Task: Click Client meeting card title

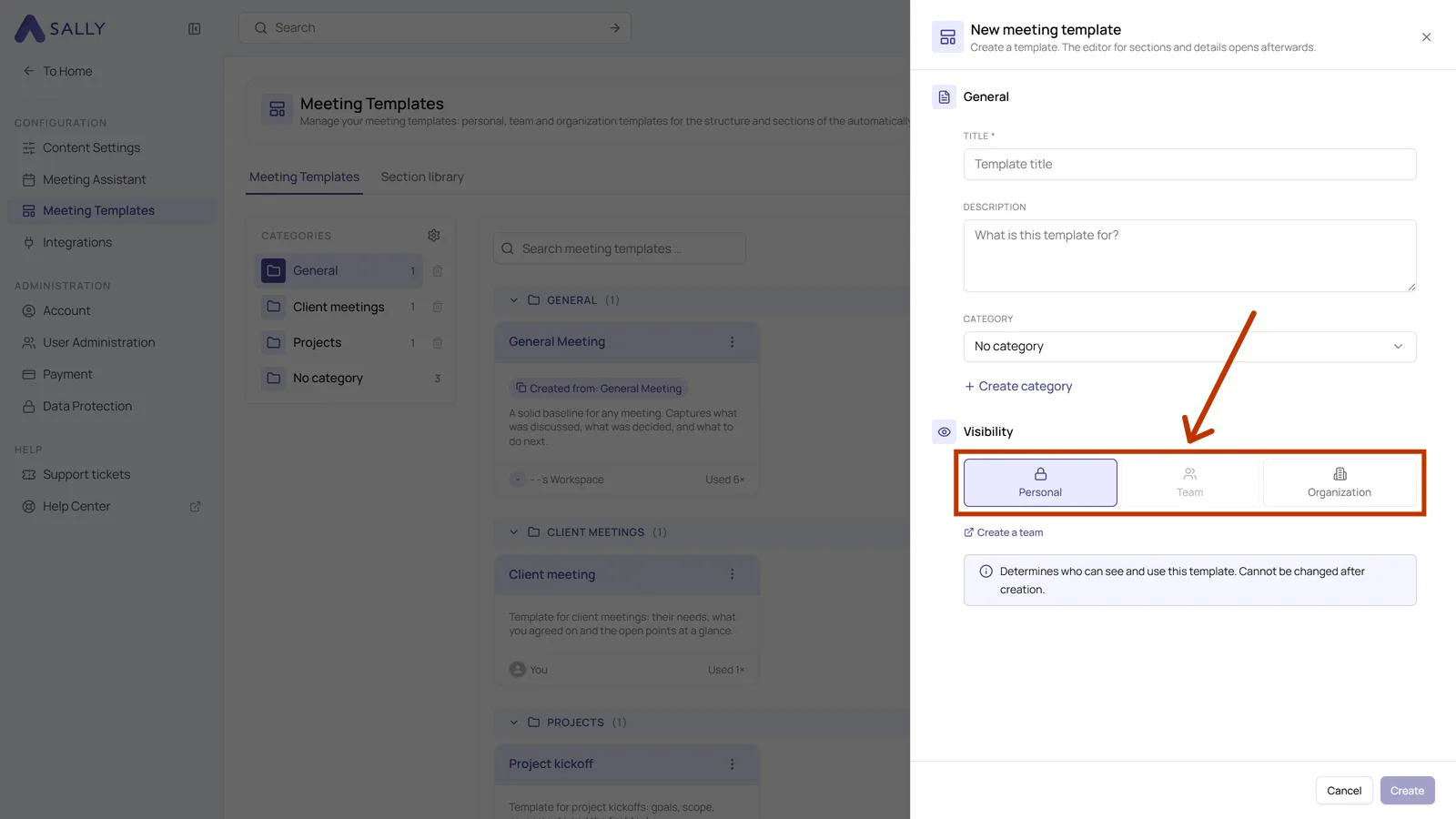Action: (551, 574)
